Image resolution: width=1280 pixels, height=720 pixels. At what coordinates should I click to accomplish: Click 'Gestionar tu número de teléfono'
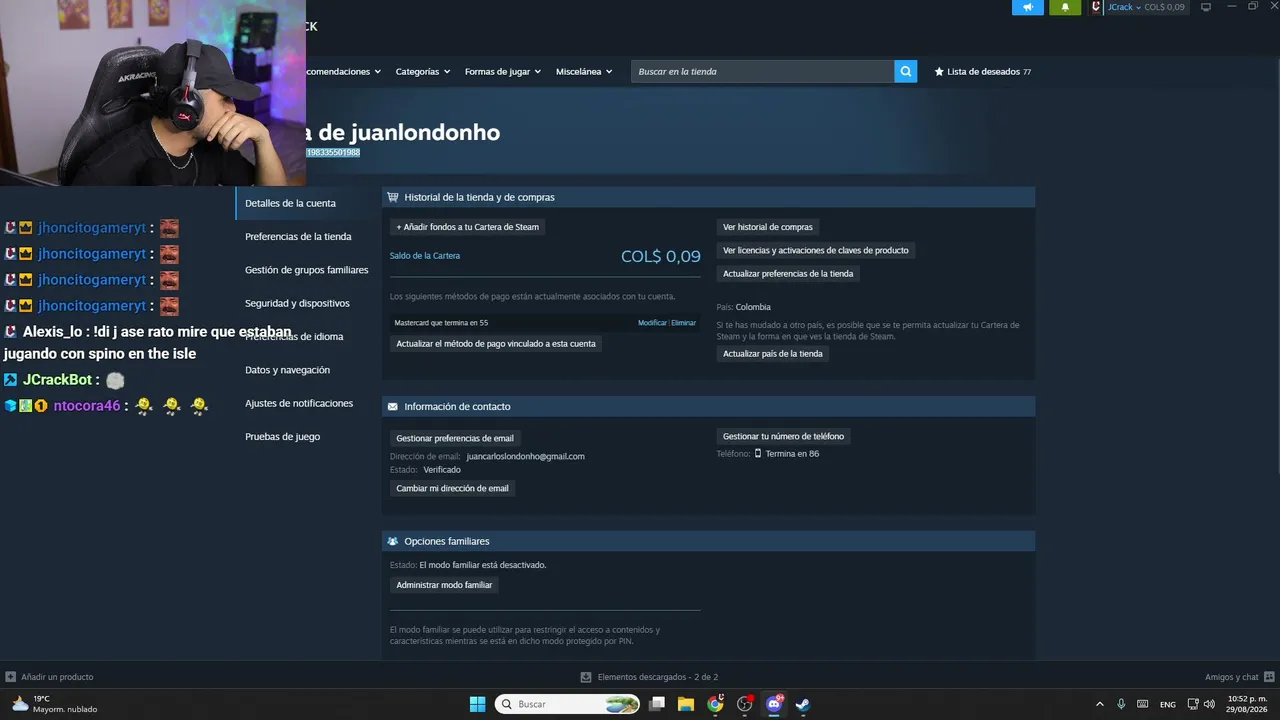pos(784,436)
